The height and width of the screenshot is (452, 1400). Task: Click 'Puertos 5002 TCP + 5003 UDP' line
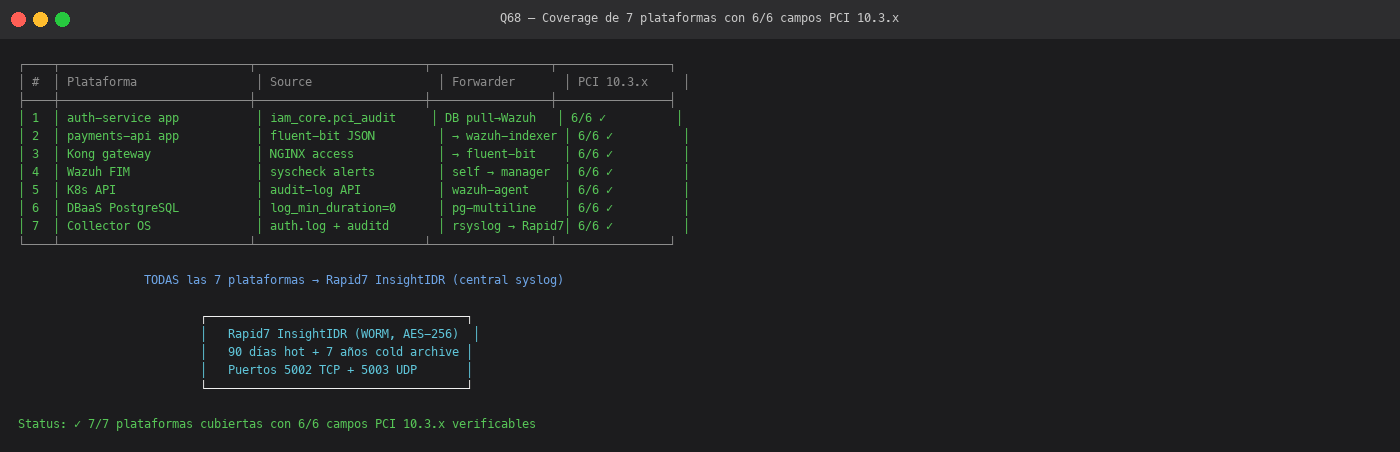(322, 370)
